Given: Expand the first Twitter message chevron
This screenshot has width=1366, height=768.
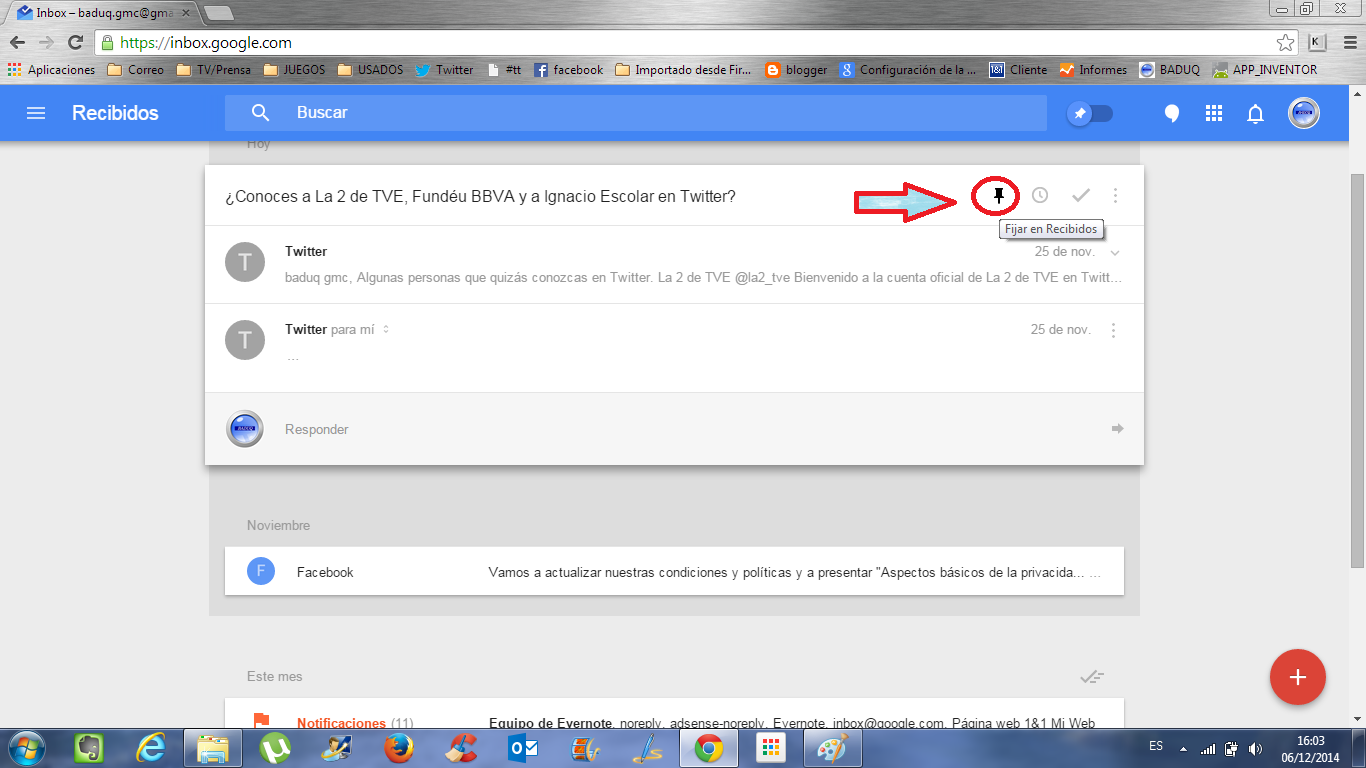Looking at the screenshot, I should 1115,252.
